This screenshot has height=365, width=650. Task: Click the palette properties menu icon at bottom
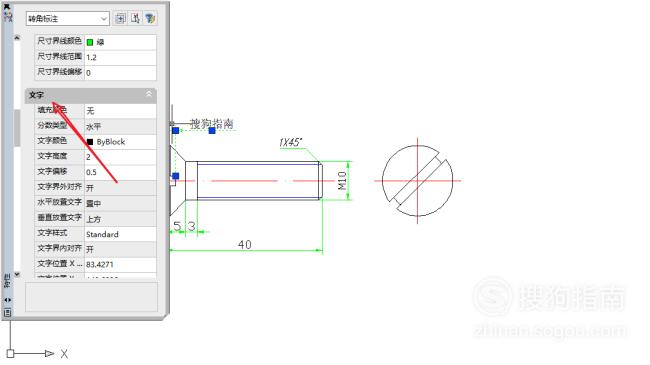(7, 312)
